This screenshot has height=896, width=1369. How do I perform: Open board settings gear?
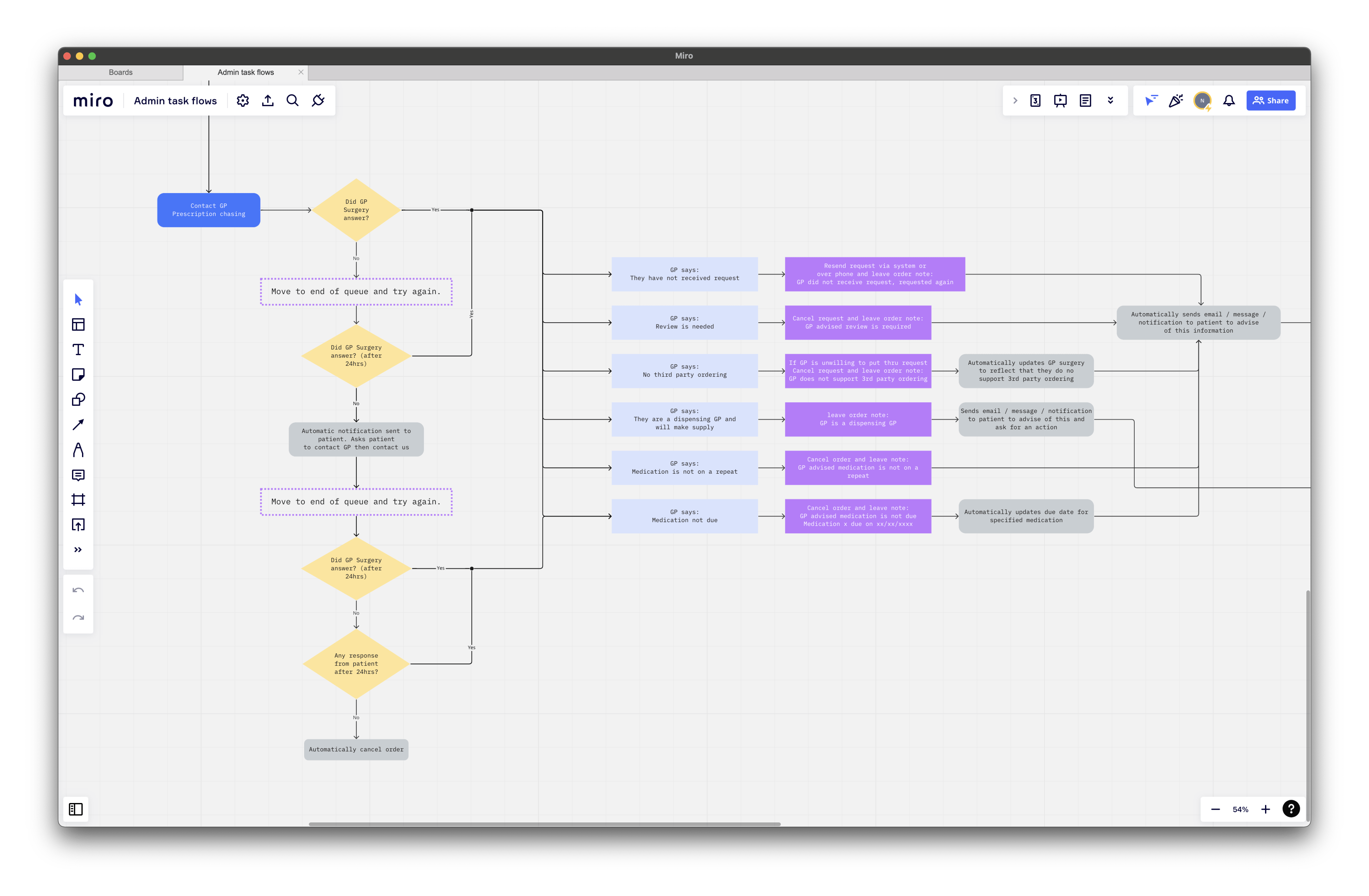[243, 101]
